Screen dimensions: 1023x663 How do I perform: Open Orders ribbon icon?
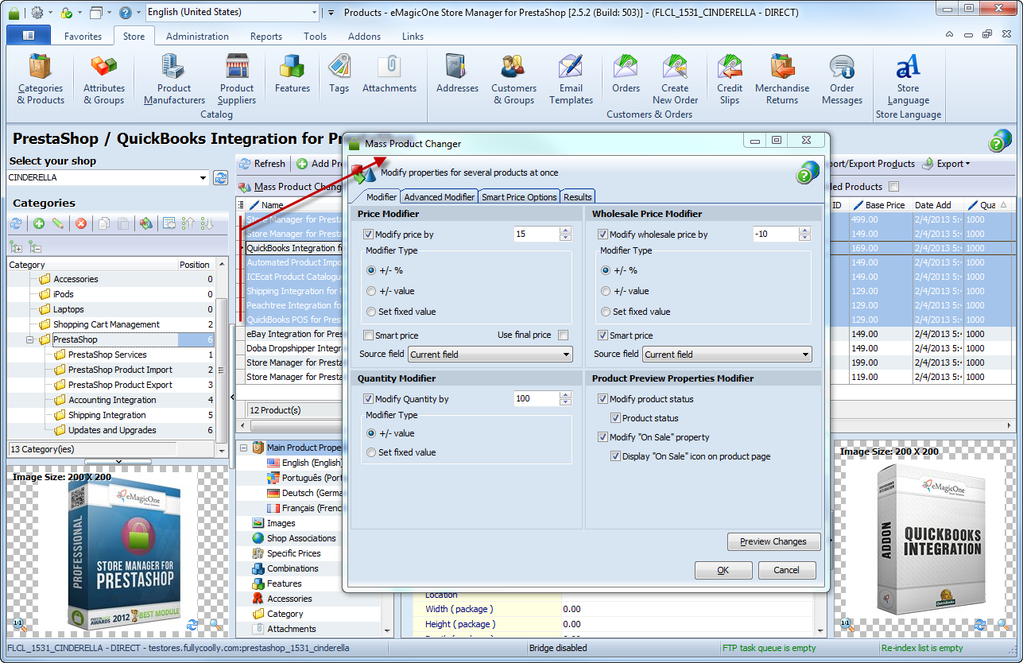pyautogui.click(x=626, y=74)
